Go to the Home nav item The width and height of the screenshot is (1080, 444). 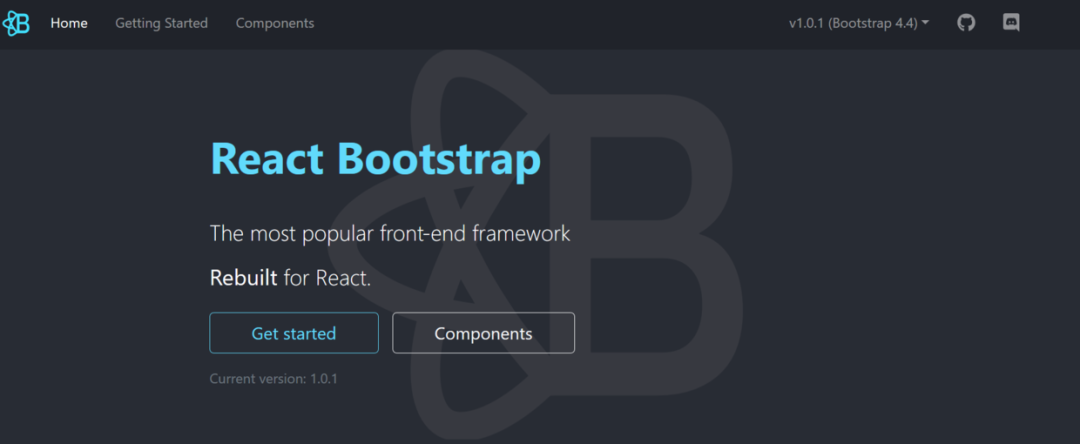69,23
